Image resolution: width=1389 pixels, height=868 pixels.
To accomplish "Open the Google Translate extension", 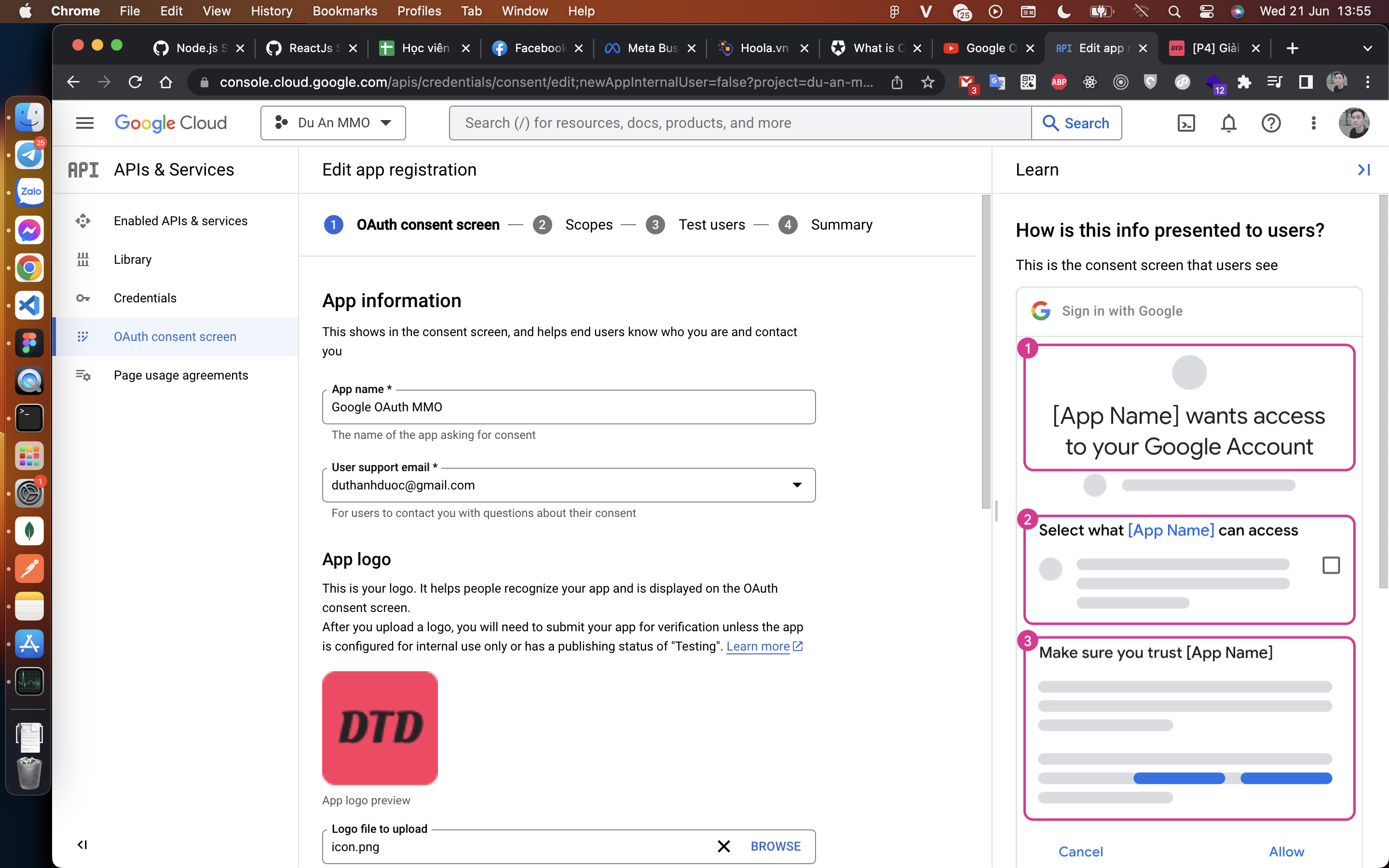I will (x=997, y=82).
